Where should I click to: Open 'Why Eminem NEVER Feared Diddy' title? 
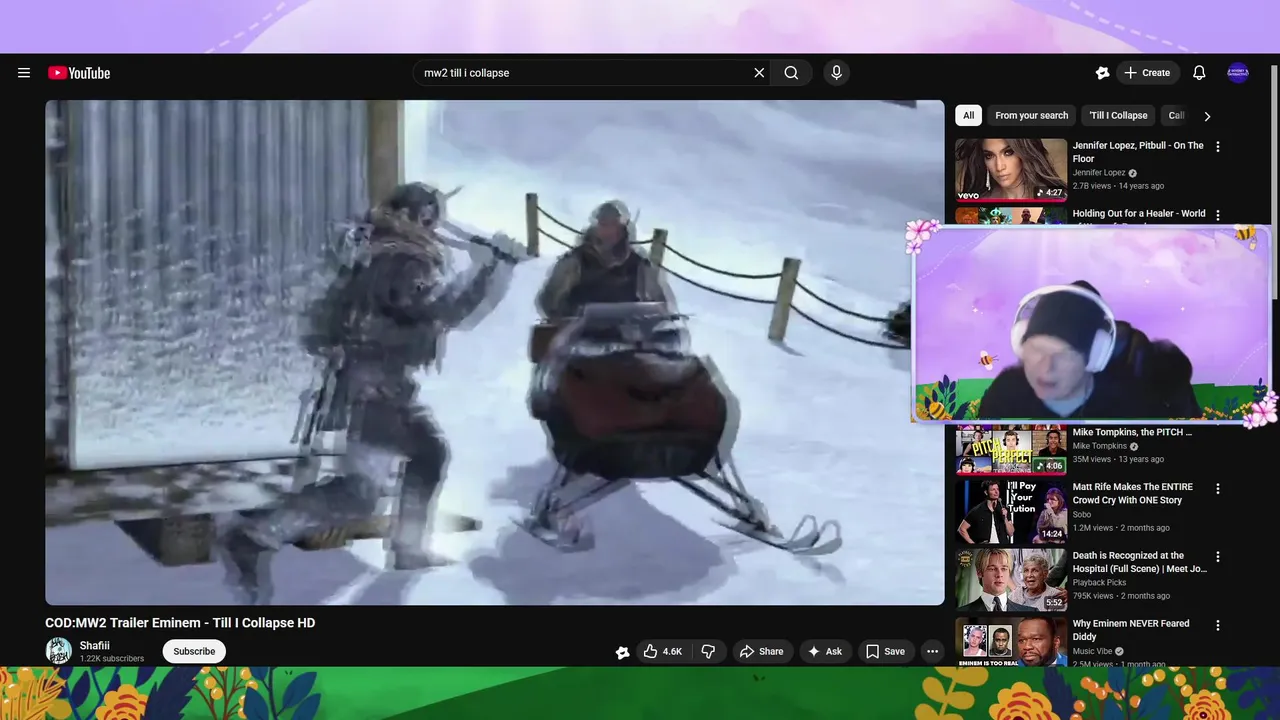pyautogui.click(x=1131, y=630)
